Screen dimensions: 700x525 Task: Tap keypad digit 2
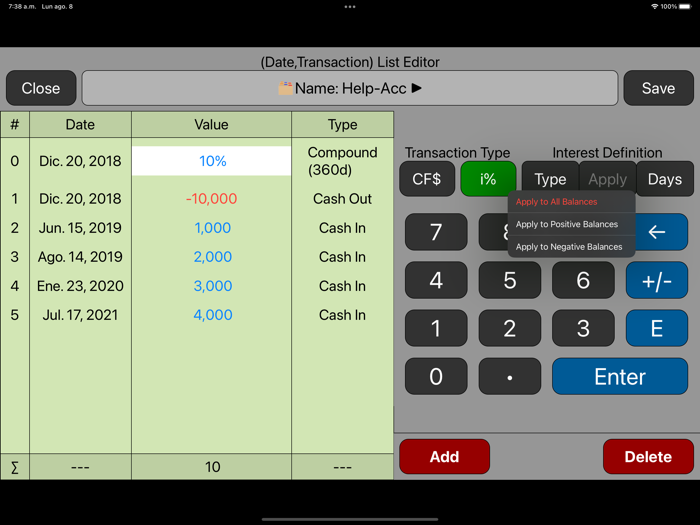[510, 329]
